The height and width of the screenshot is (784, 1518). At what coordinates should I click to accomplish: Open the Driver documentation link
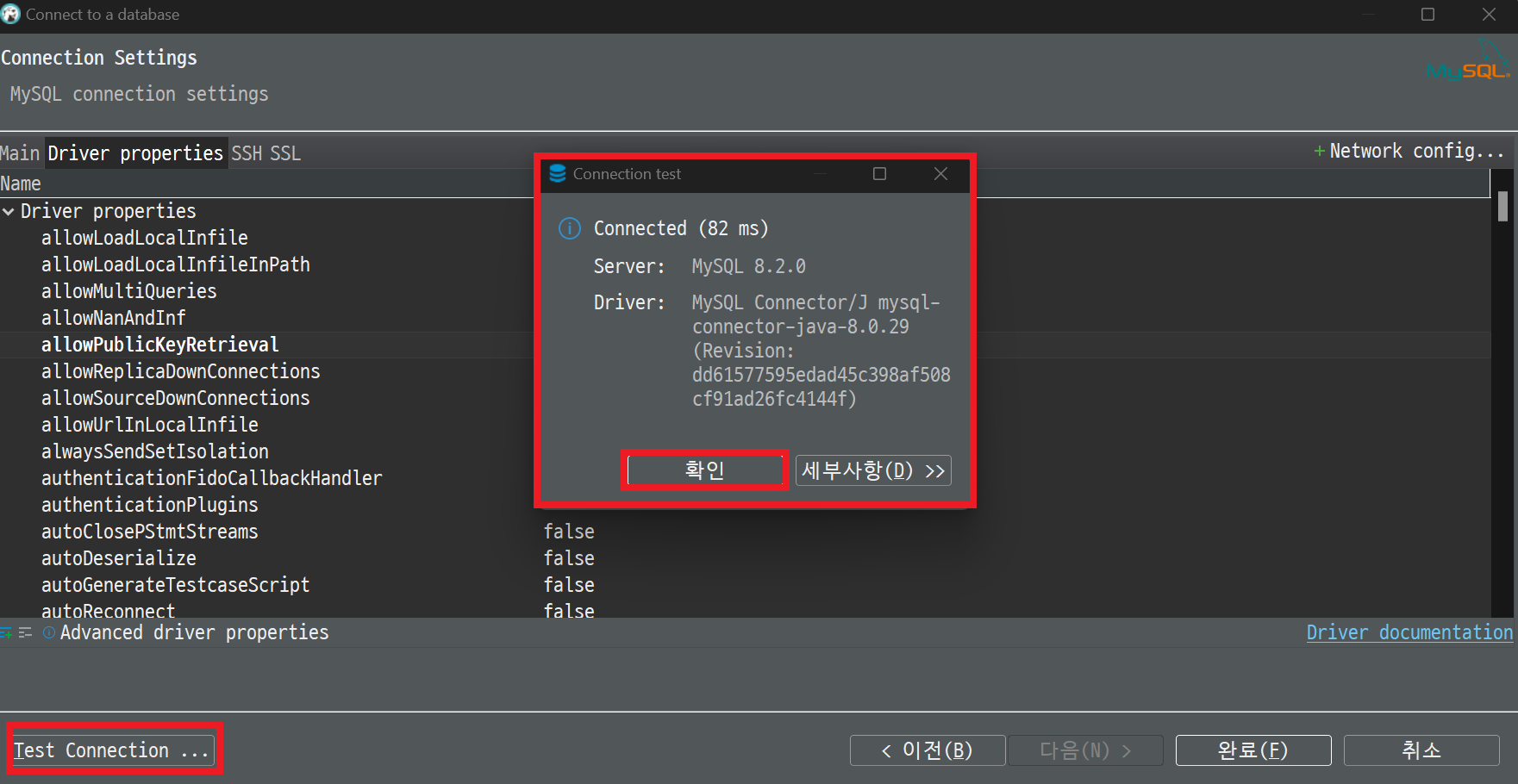tap(1409, 632)
